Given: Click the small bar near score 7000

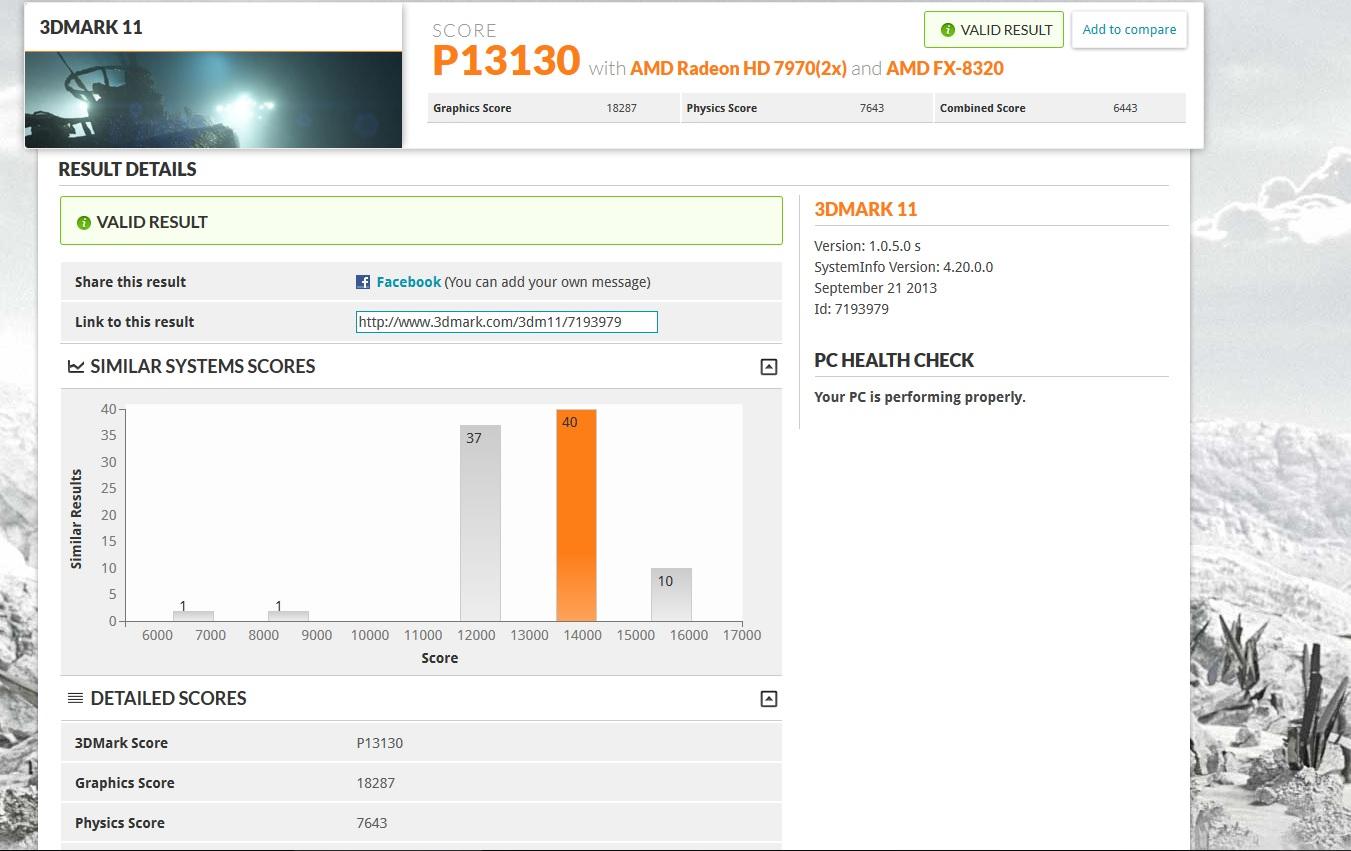Looking at the screenshot, I should [x=193, y=616].
